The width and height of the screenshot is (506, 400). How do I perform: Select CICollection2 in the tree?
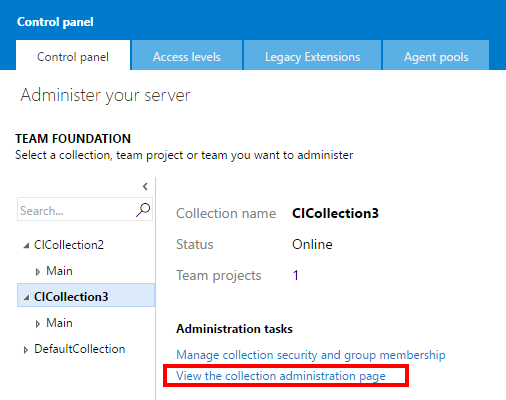(69, 245)
